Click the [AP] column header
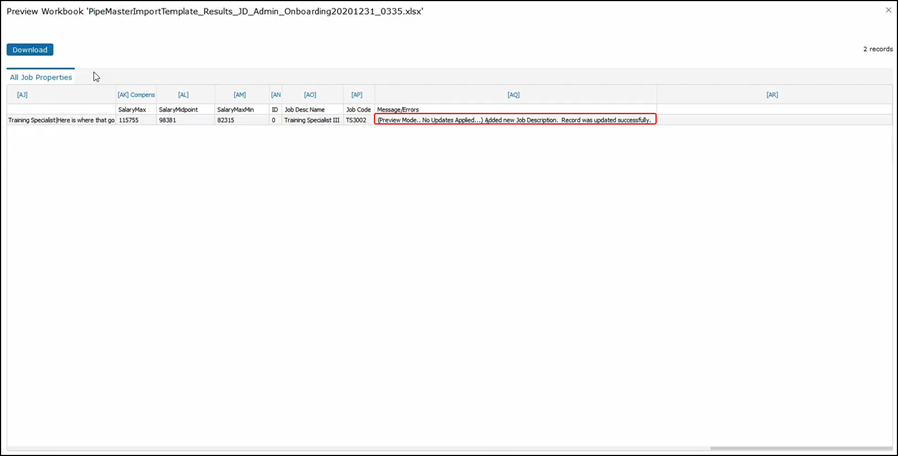The height and width of the screenshot is (456, 899). [357, 94]
